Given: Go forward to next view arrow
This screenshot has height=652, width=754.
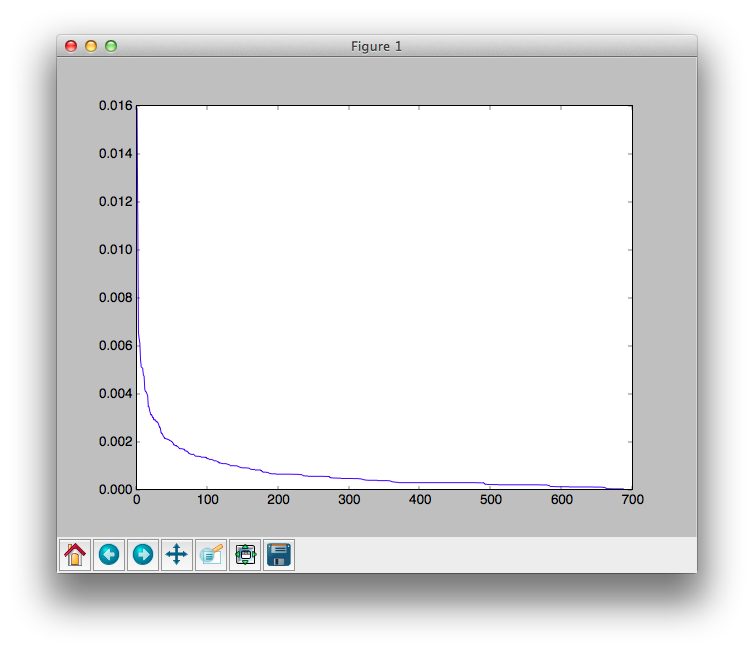Looking at the screenshot, I should click(x=143, y=555).
